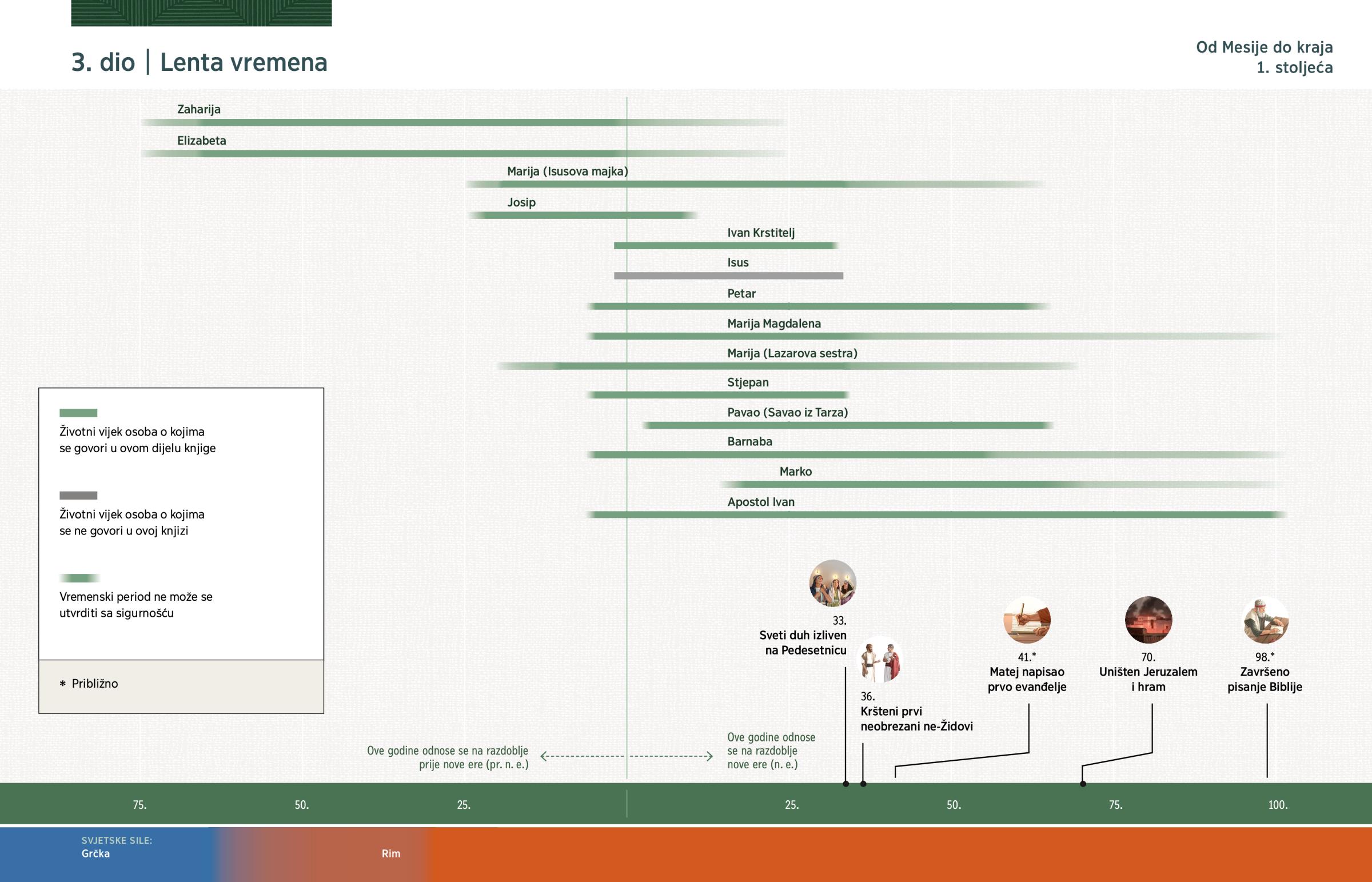Click the Zaharija name label
The image size is (1372, 882).
click(x=199, y=109)
